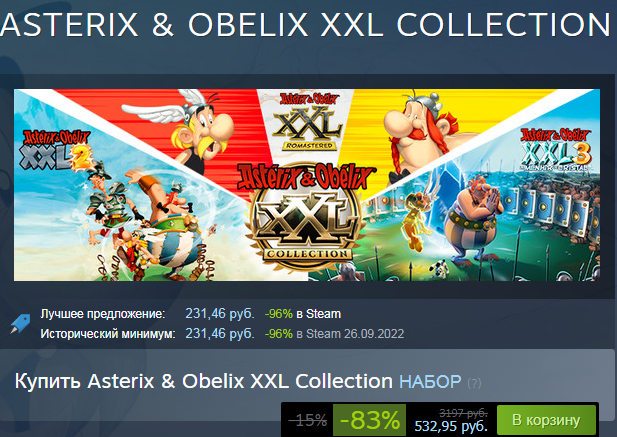This screenshot has height=437, width=617.
Task: Open the НАБОР bundle link
Action: 430,382
